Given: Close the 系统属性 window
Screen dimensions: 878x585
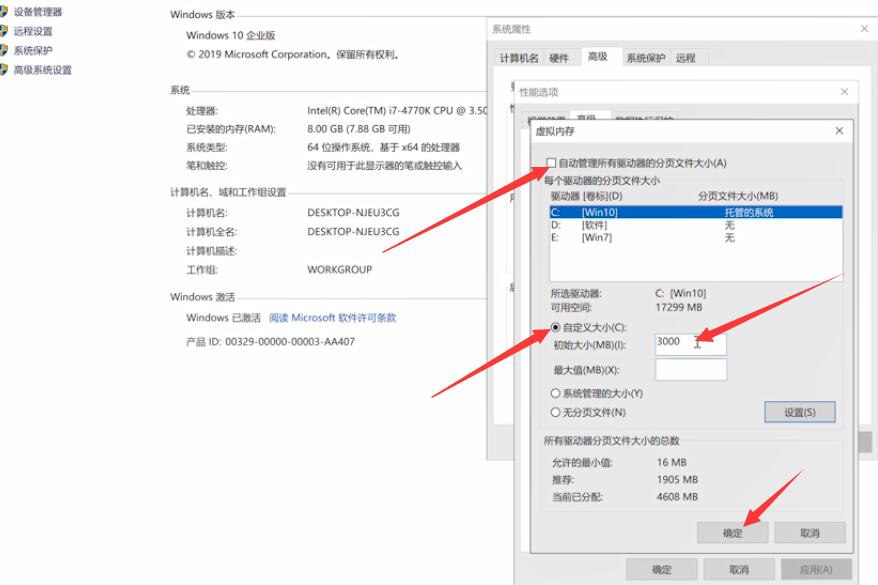Looking at the screenshot, I should (x=864, y=29).
